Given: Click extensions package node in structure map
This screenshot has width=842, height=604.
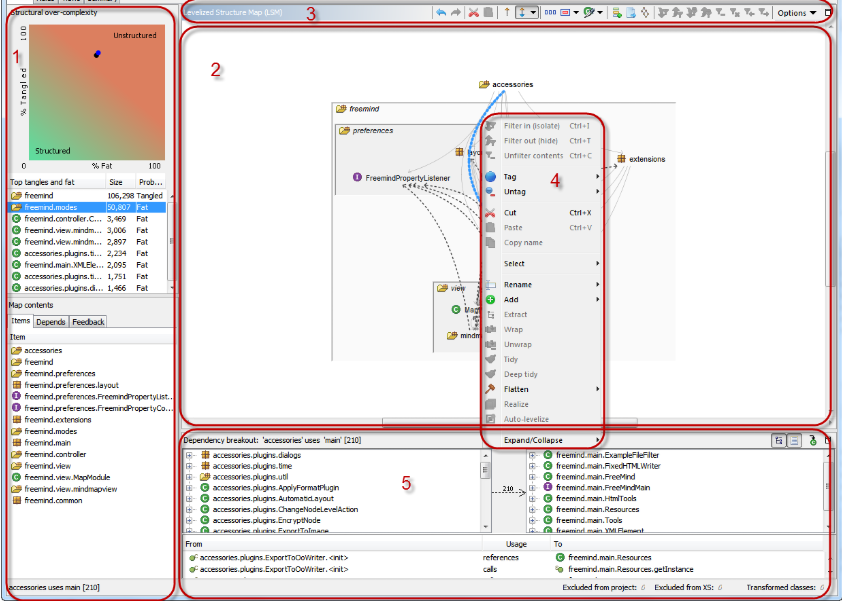Looking at the screenshot, I should tap(641, 159).
